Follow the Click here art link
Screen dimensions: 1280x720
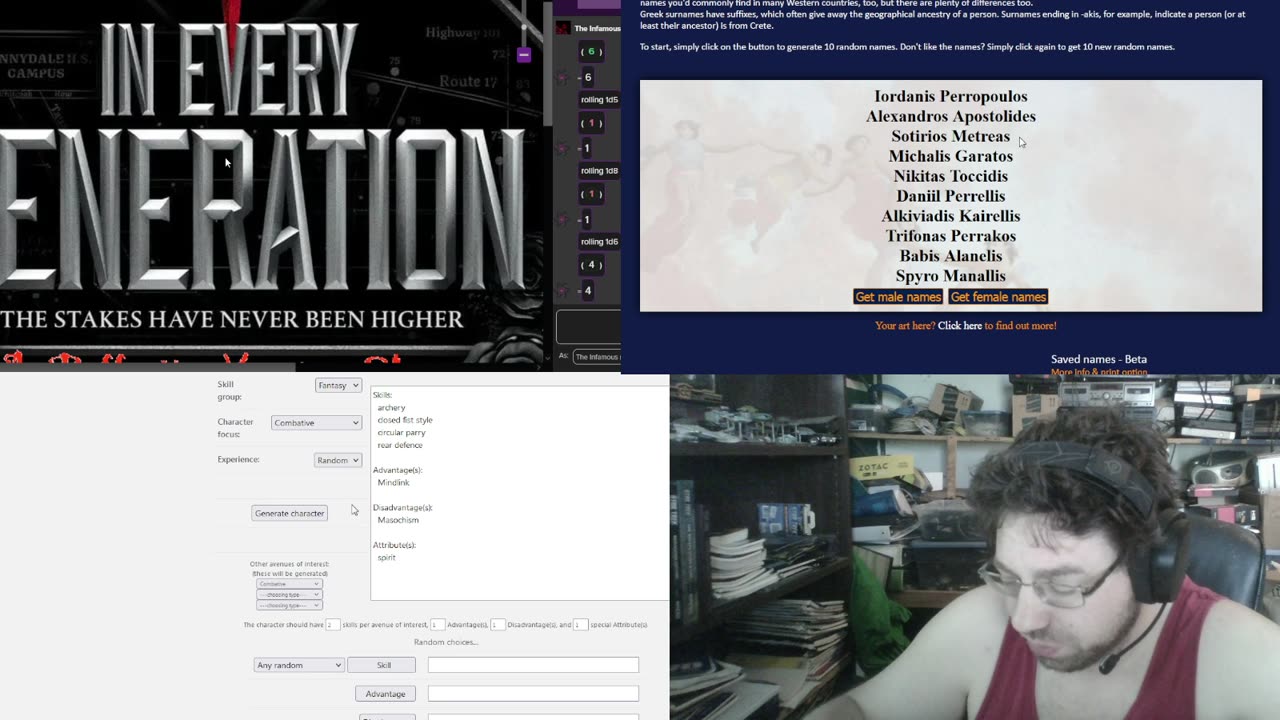(960, 326)
